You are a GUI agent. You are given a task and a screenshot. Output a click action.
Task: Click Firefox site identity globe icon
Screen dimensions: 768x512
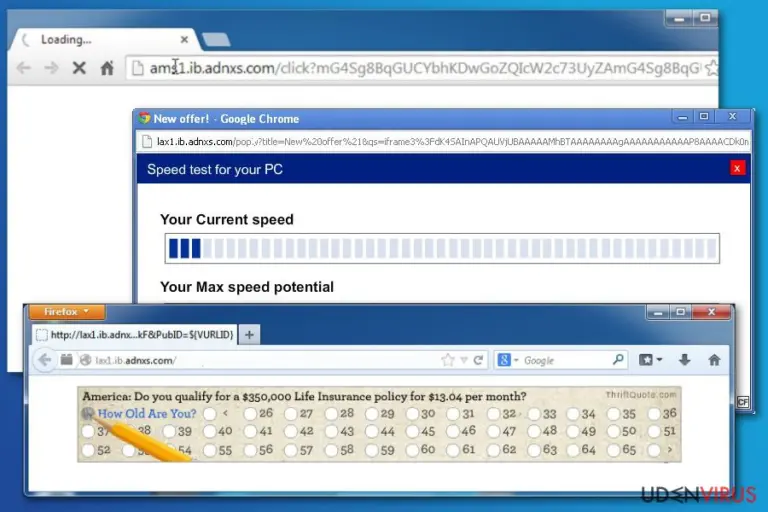[x=86, y=360]
